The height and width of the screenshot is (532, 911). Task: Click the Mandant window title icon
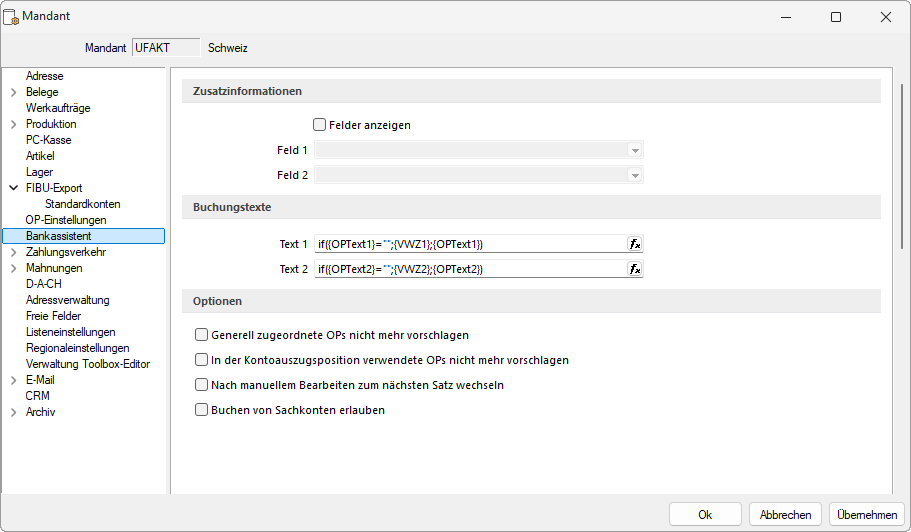point(12,17)
